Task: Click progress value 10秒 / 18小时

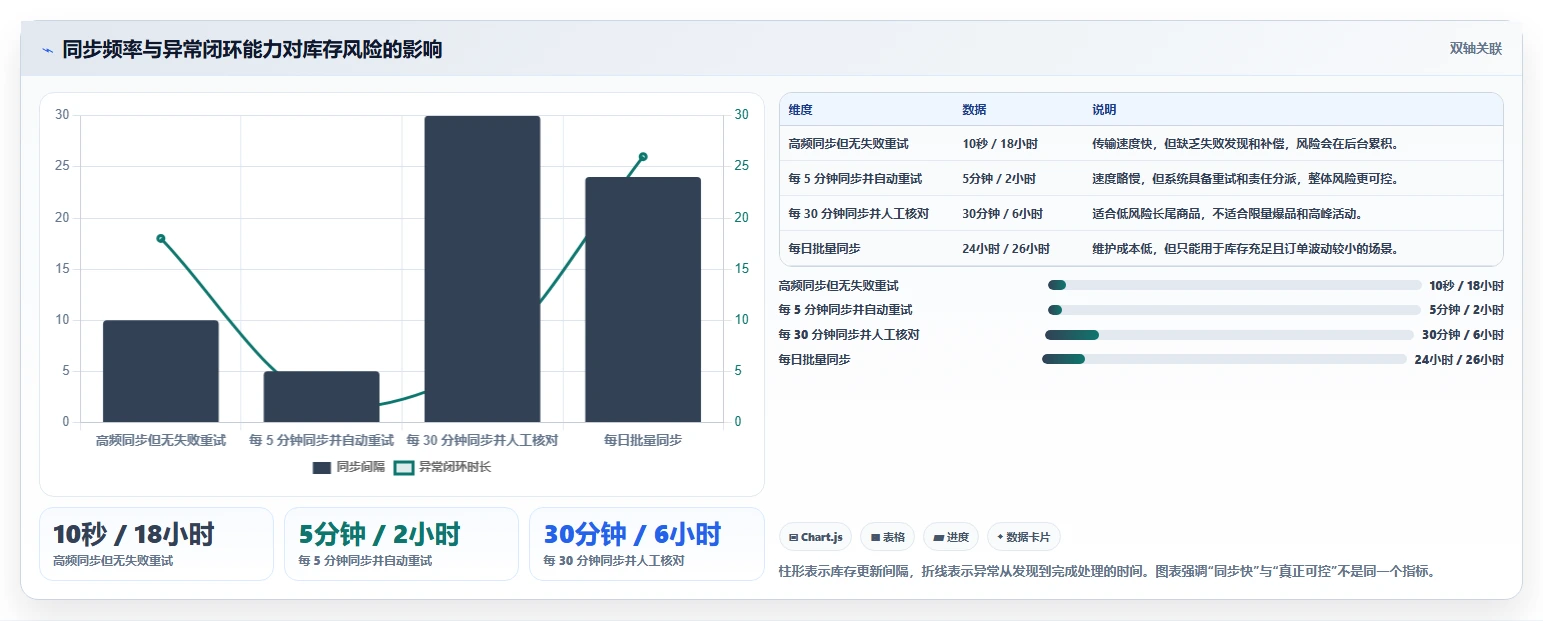Action: point(1466,285)
